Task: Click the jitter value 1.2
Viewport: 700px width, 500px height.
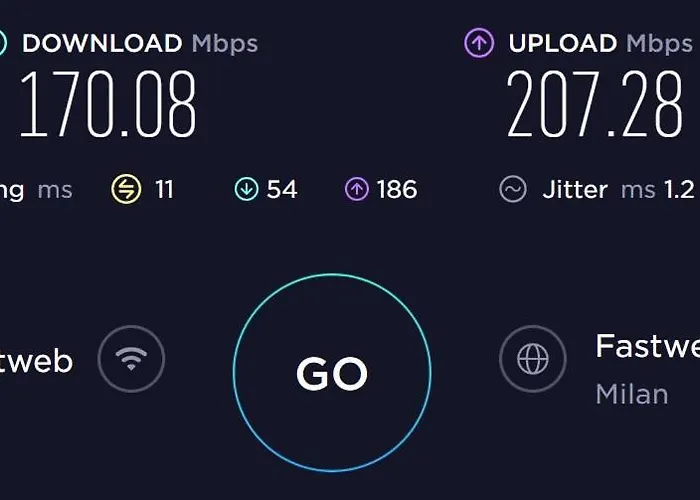Action: pyautogui.click(x=679, y=190)
